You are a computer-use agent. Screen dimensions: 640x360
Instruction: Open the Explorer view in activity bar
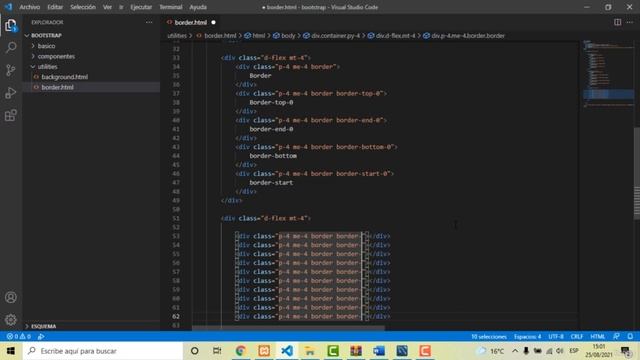11,25
